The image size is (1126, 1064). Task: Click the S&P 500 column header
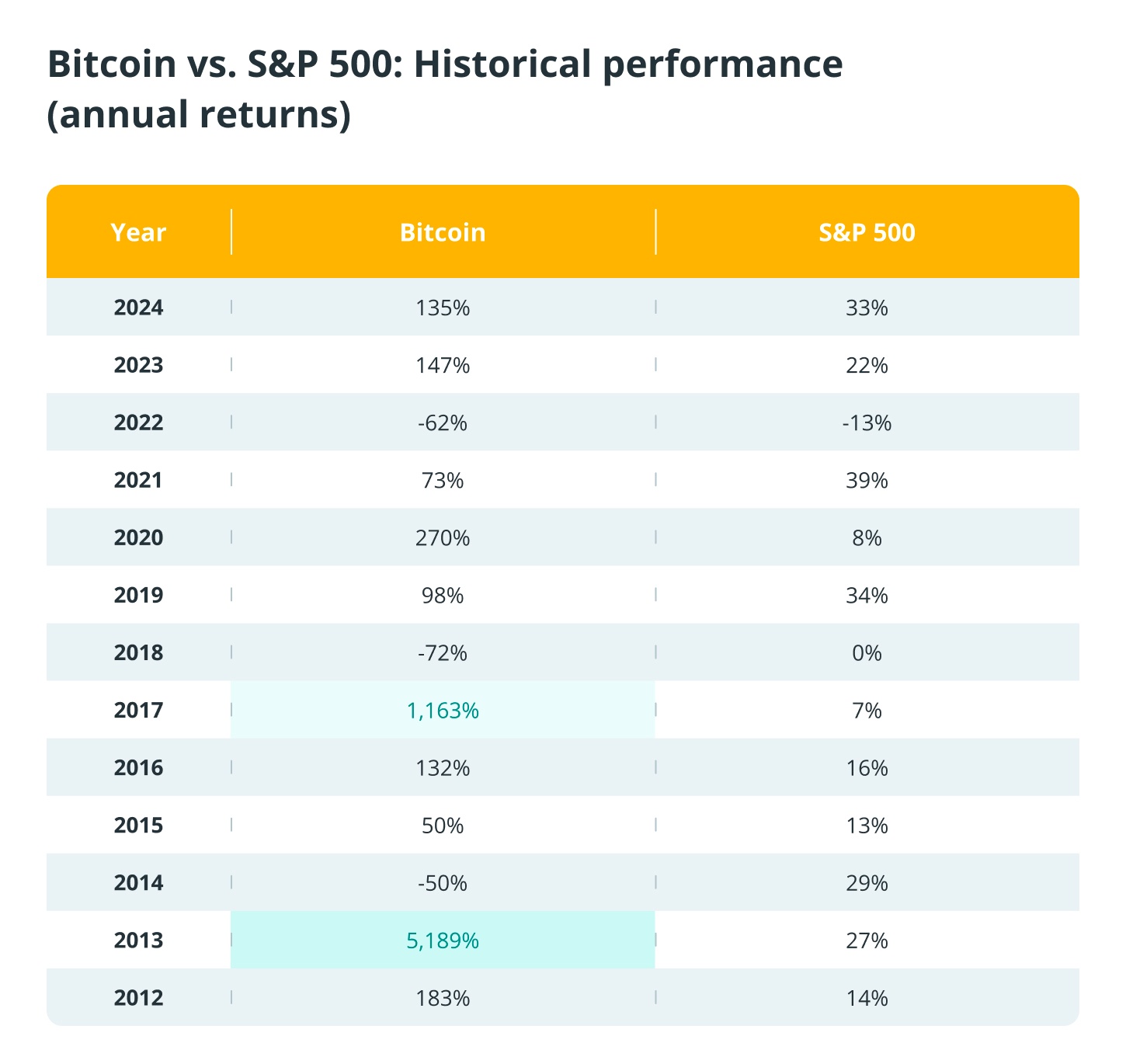[867, 232]
